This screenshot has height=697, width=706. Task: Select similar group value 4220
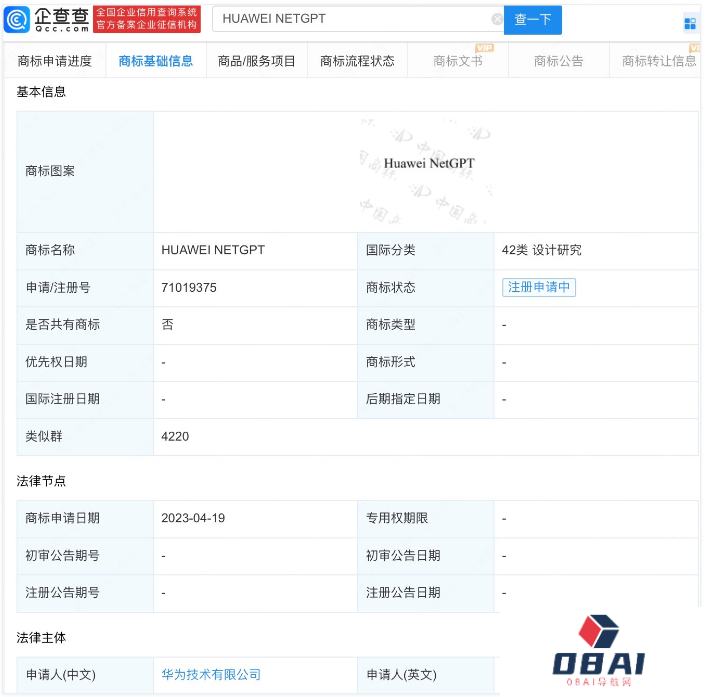(175, 436)
